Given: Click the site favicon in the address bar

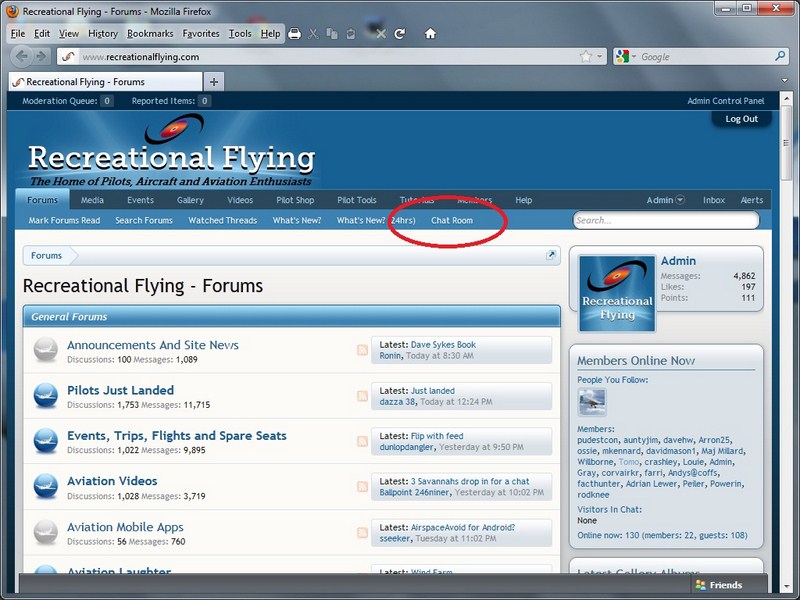Looking at the screenshot, I should [68, 57].
